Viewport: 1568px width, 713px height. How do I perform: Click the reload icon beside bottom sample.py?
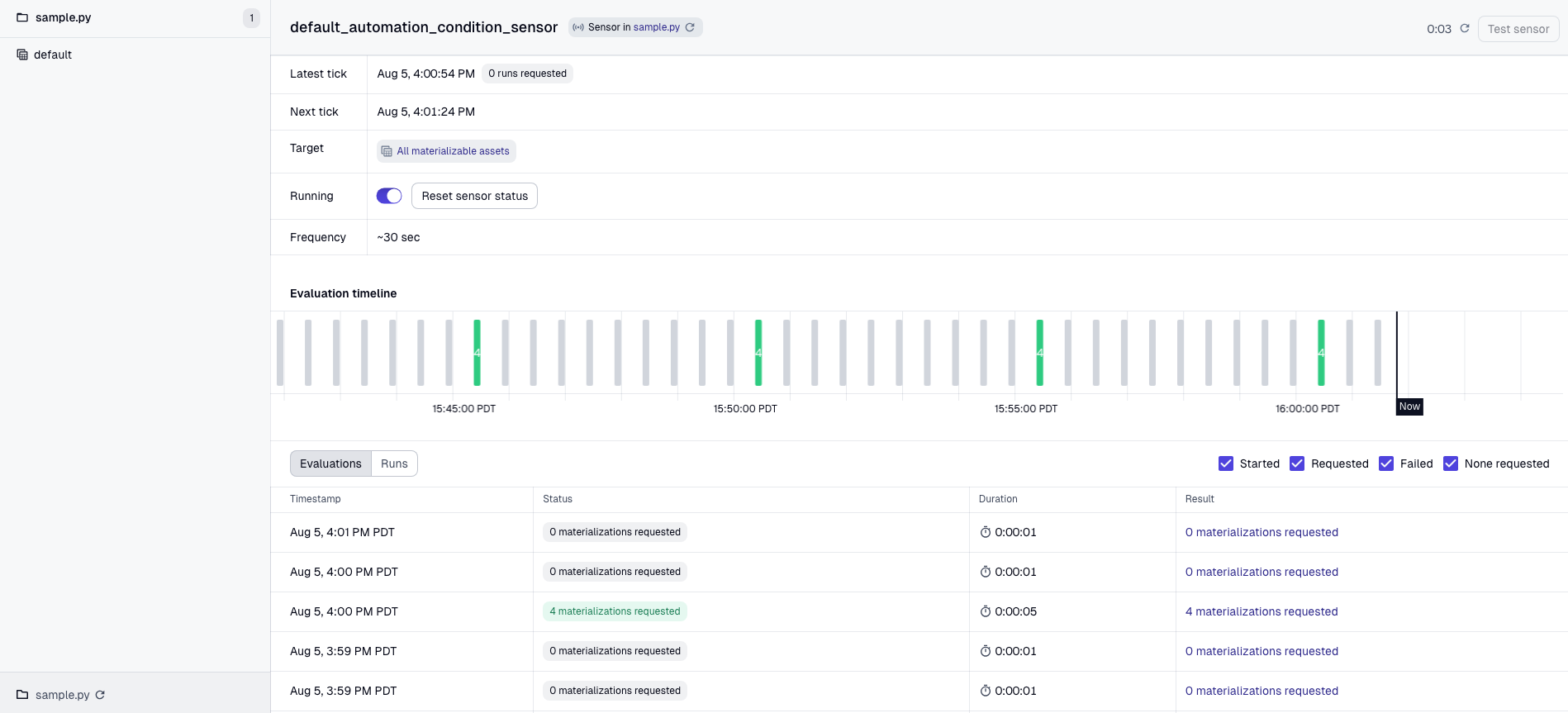tap(100, 695)
